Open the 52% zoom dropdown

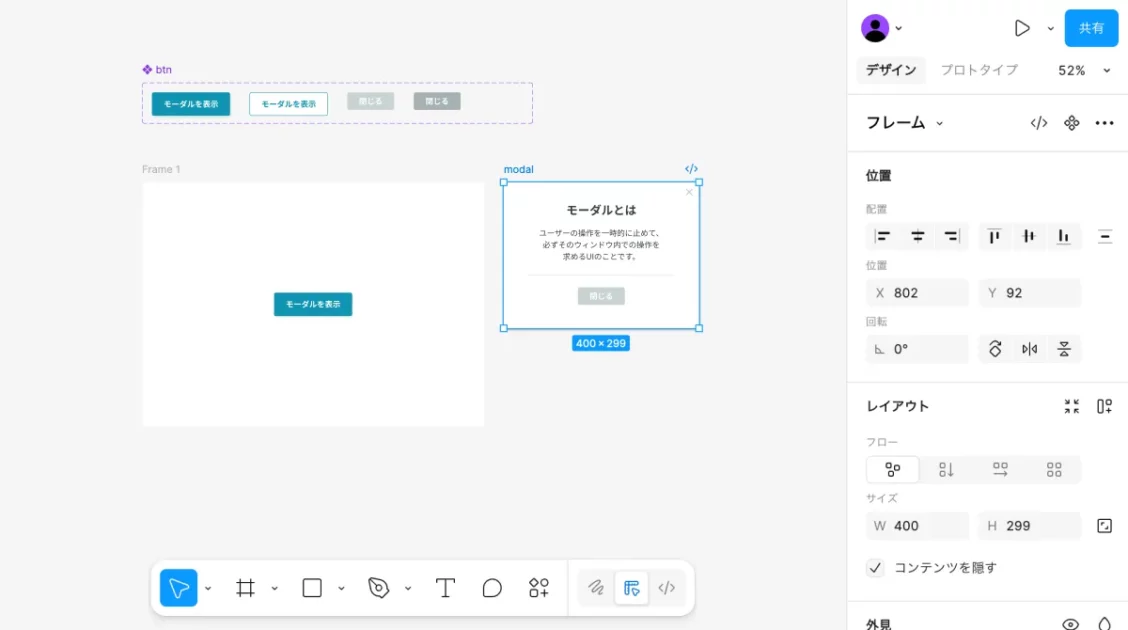tap(1085, 70)
